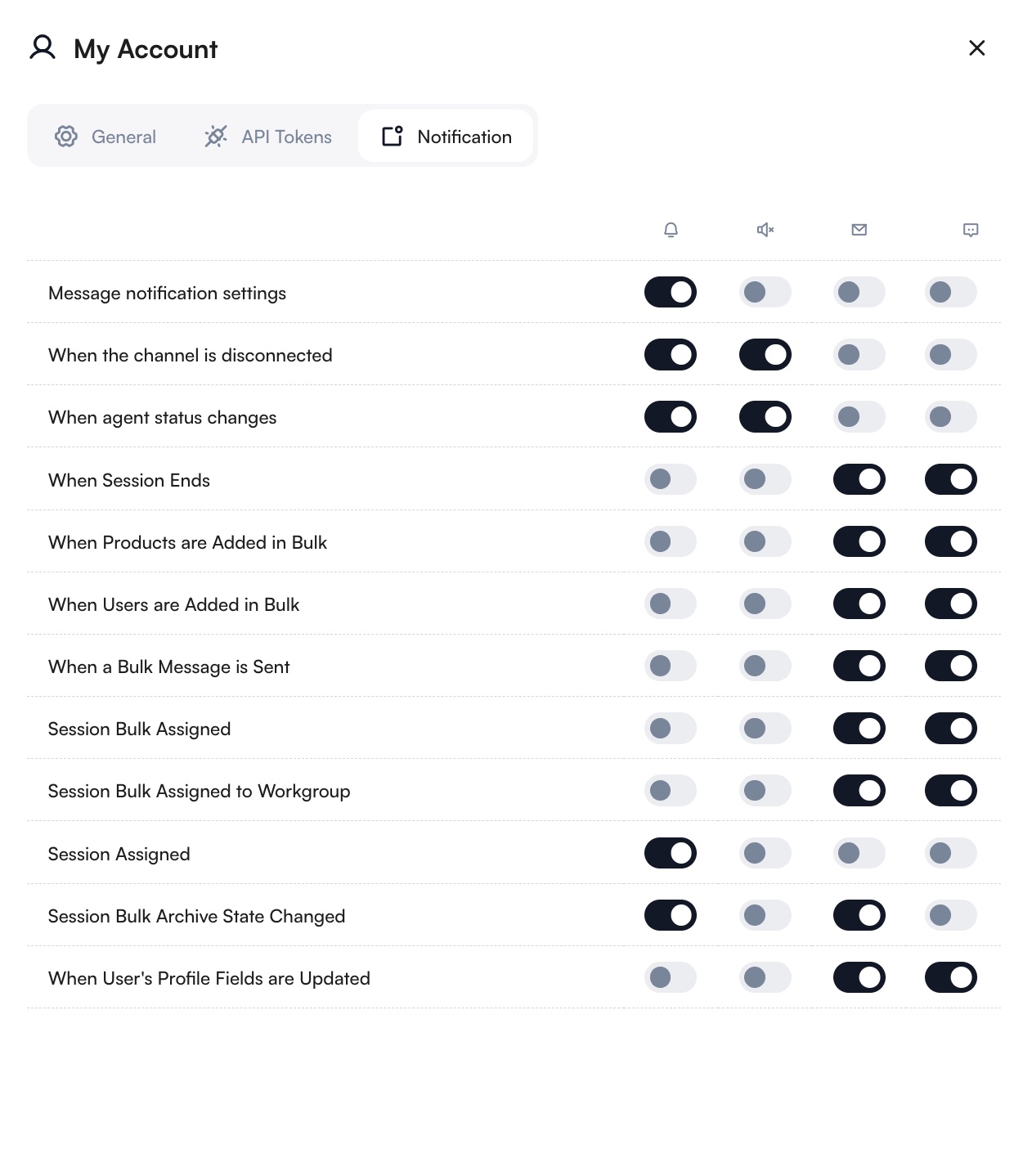
Task: Click the chat bubble column header icon
Action: tap(971, 230)
